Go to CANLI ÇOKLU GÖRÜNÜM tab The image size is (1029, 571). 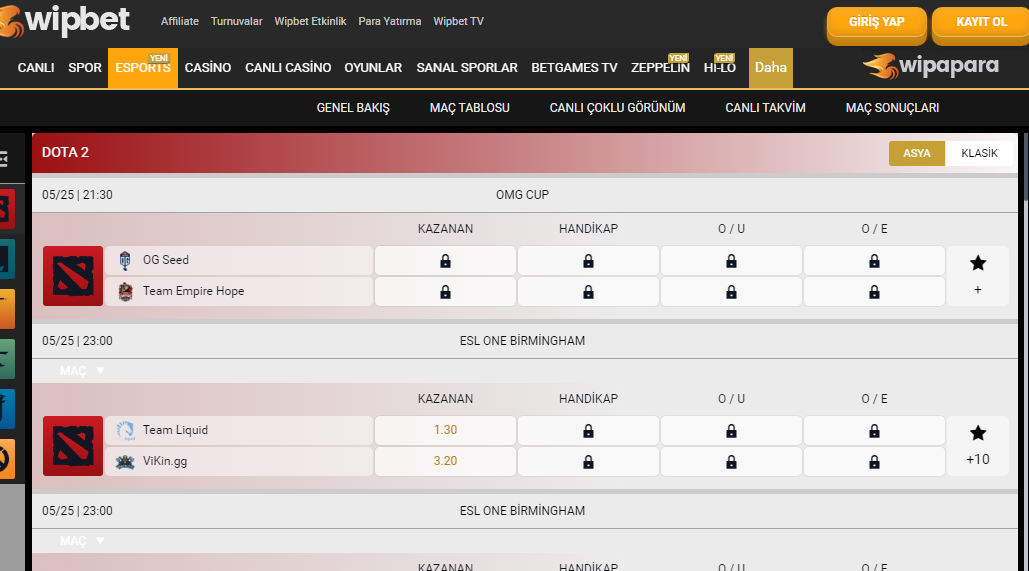[618, 108]
